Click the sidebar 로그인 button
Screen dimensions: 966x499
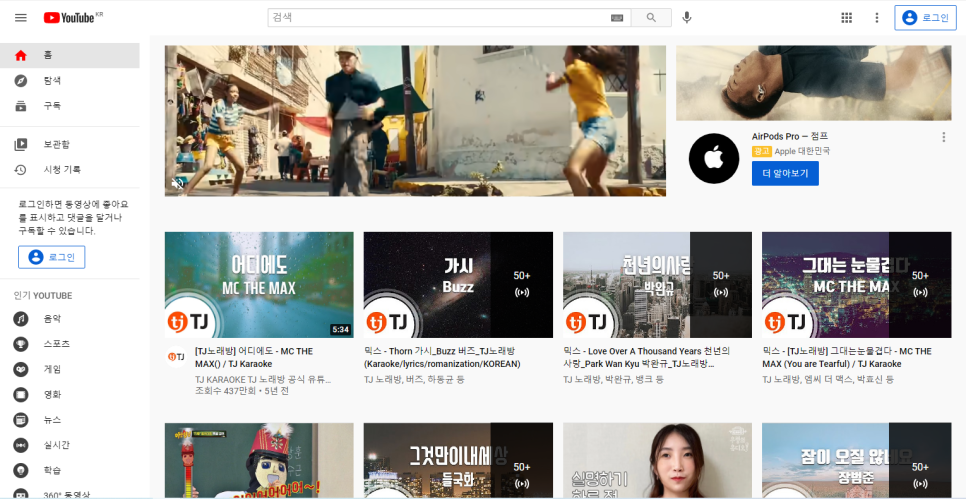coord(52,257)
